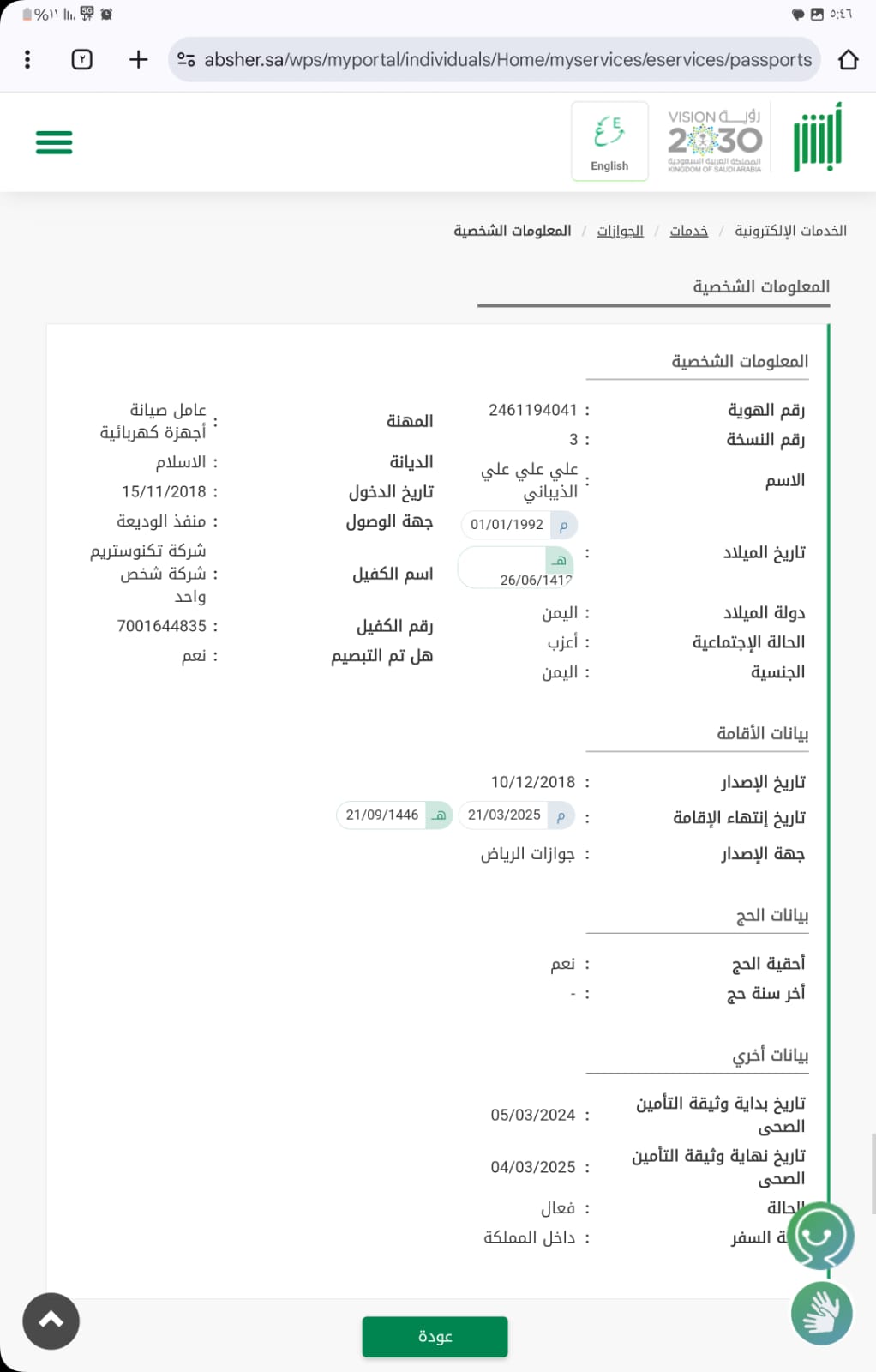Click the site settings icon in address bar
Screen dimensions: 876x1372
tap(186, 59)
